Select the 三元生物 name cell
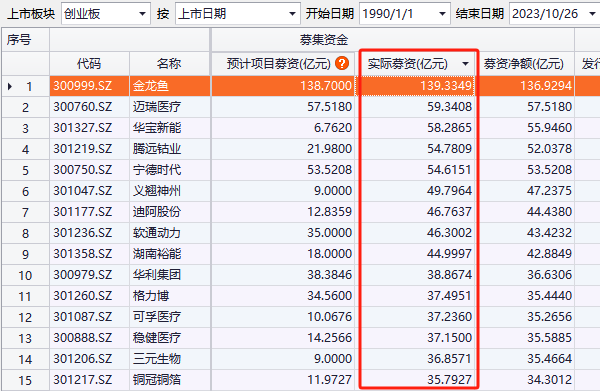The image size is (600, 391). tap(170, 359)
